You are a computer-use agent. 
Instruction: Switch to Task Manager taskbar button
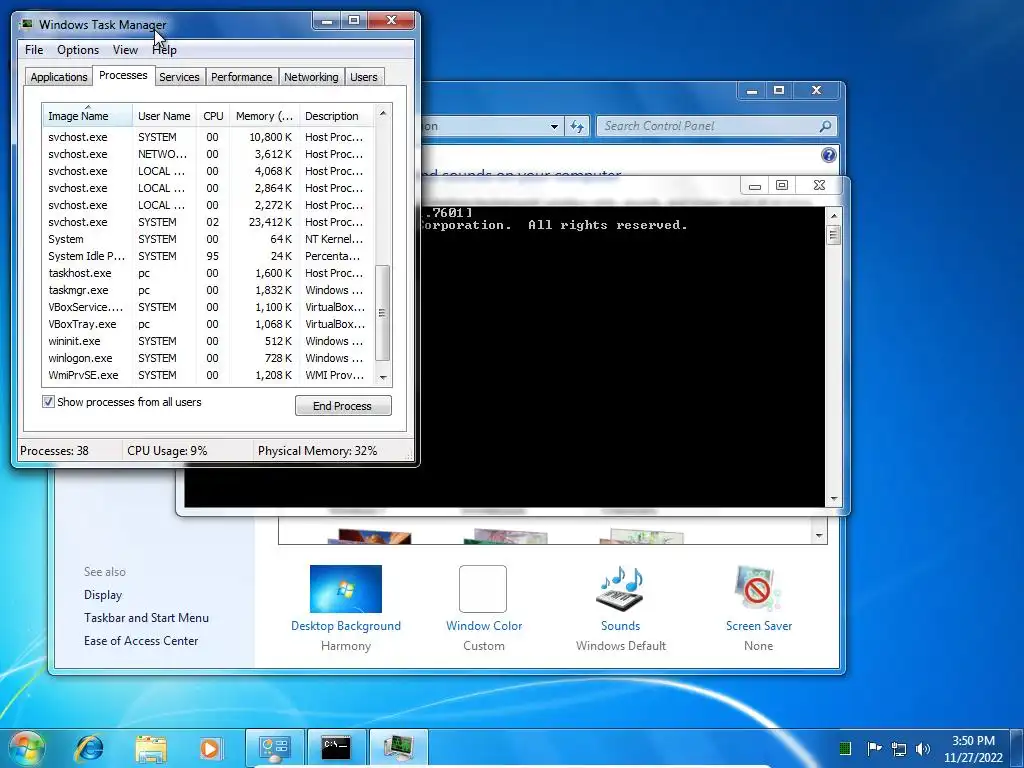click(398, 748)
